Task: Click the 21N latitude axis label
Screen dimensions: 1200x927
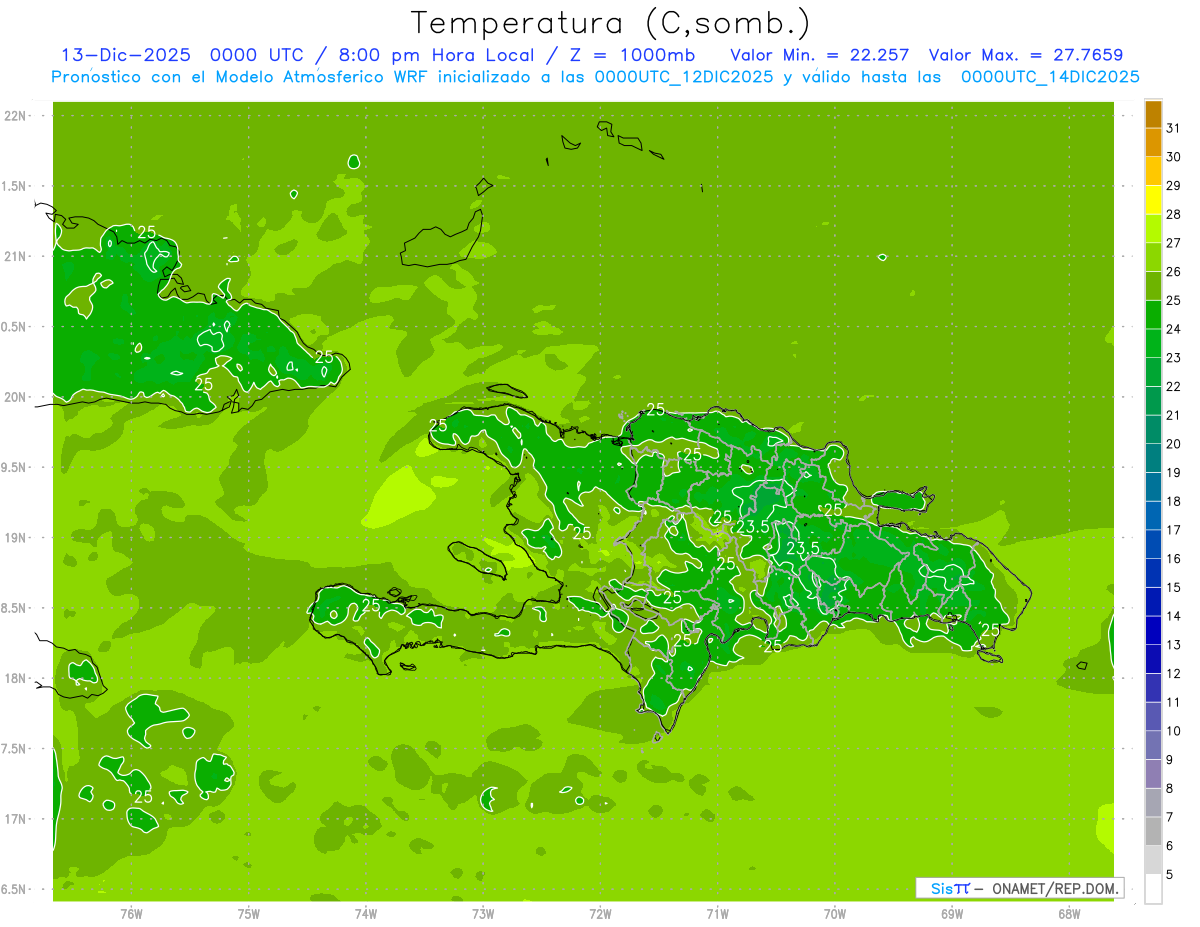Action: coord(16,257)
